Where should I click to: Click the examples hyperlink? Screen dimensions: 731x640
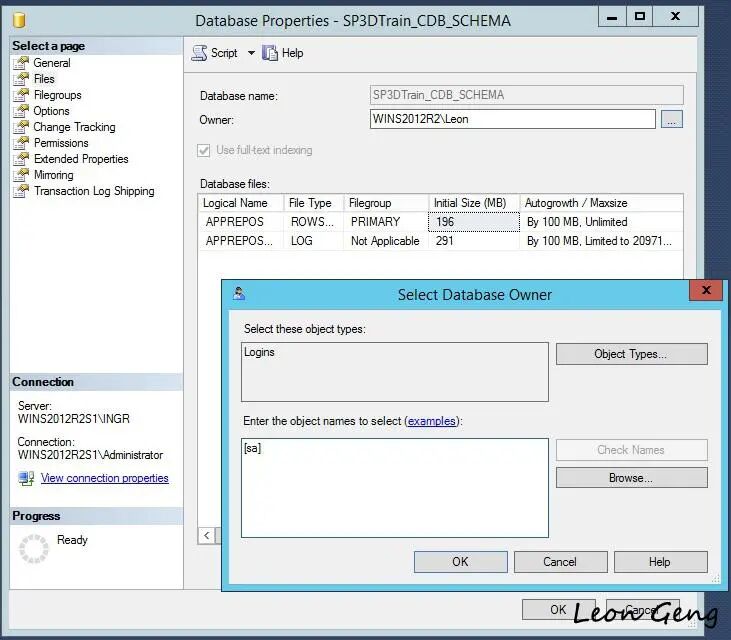pyautogui.click(x=432, y=421)
